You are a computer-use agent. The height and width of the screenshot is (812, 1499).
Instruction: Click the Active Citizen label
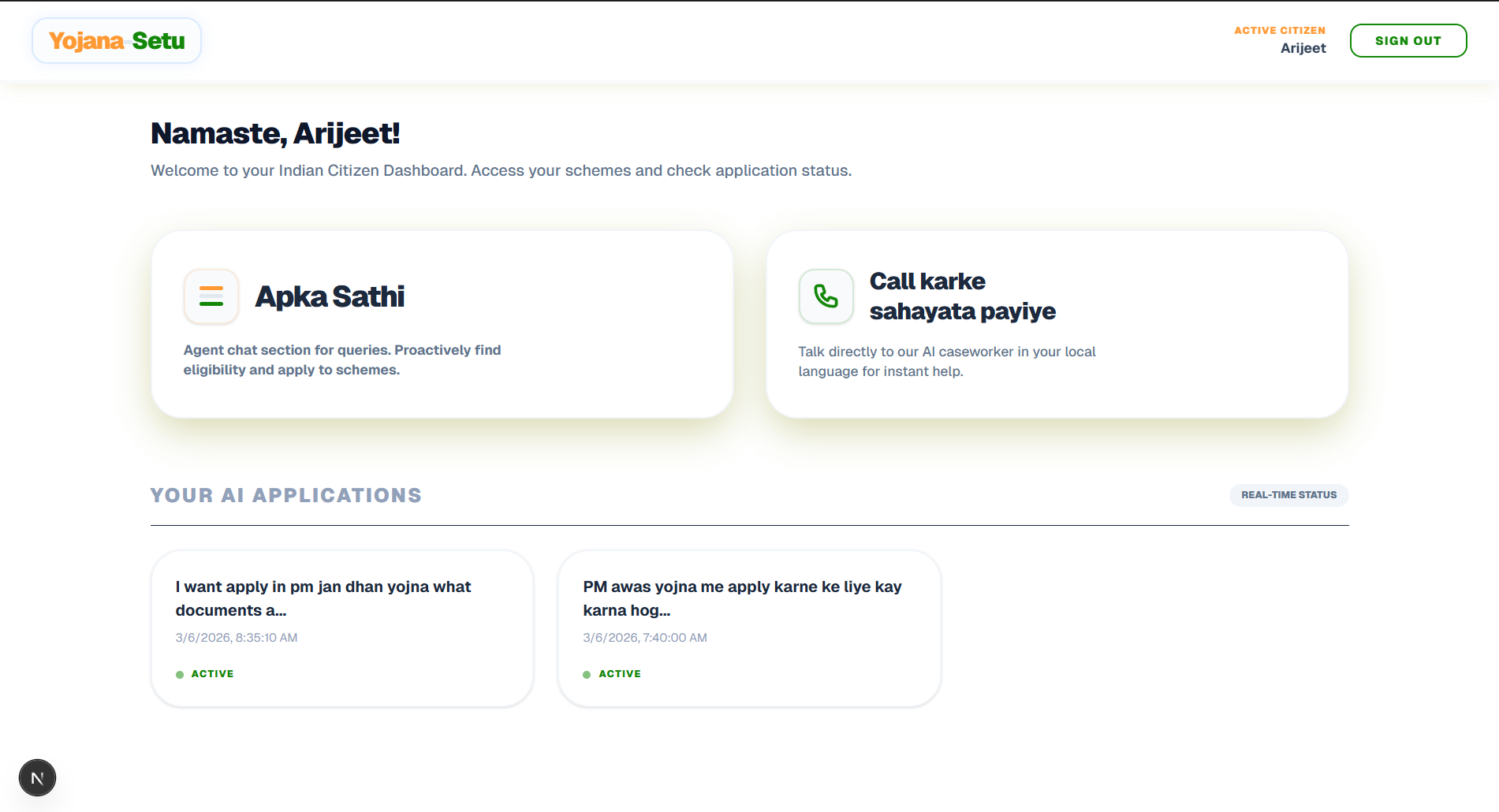pos(1279,31)
